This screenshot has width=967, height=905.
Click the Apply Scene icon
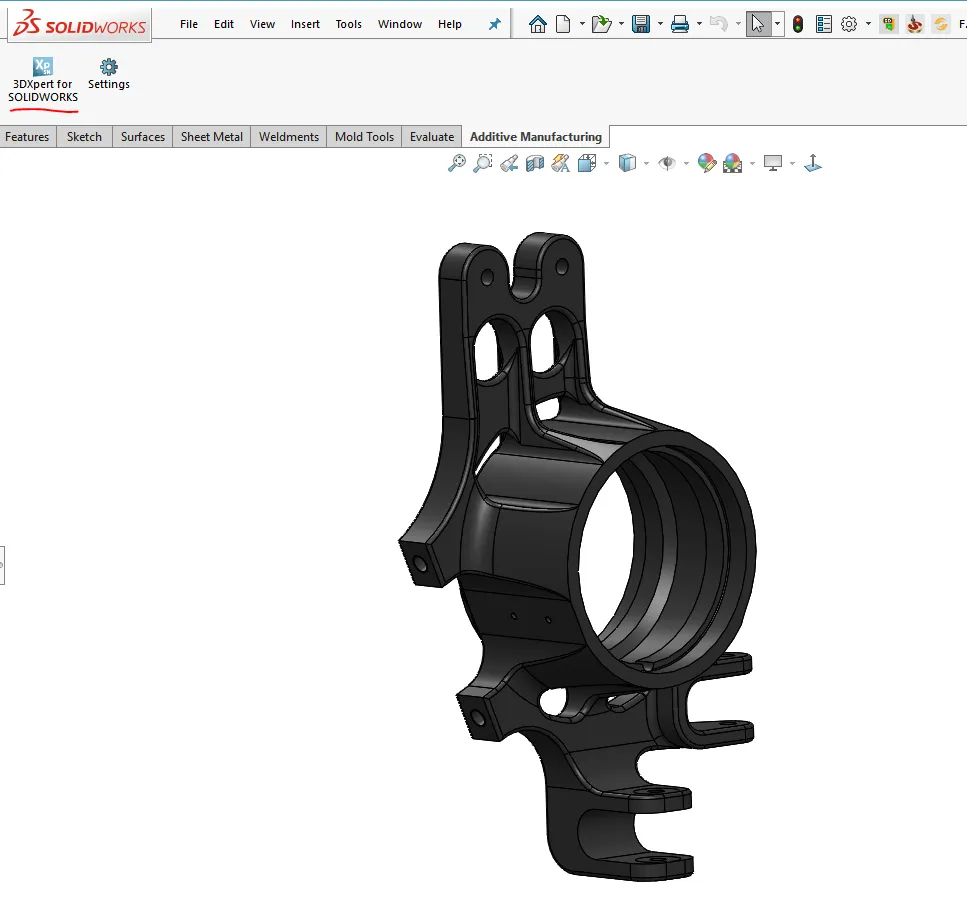tap(731, 163)
